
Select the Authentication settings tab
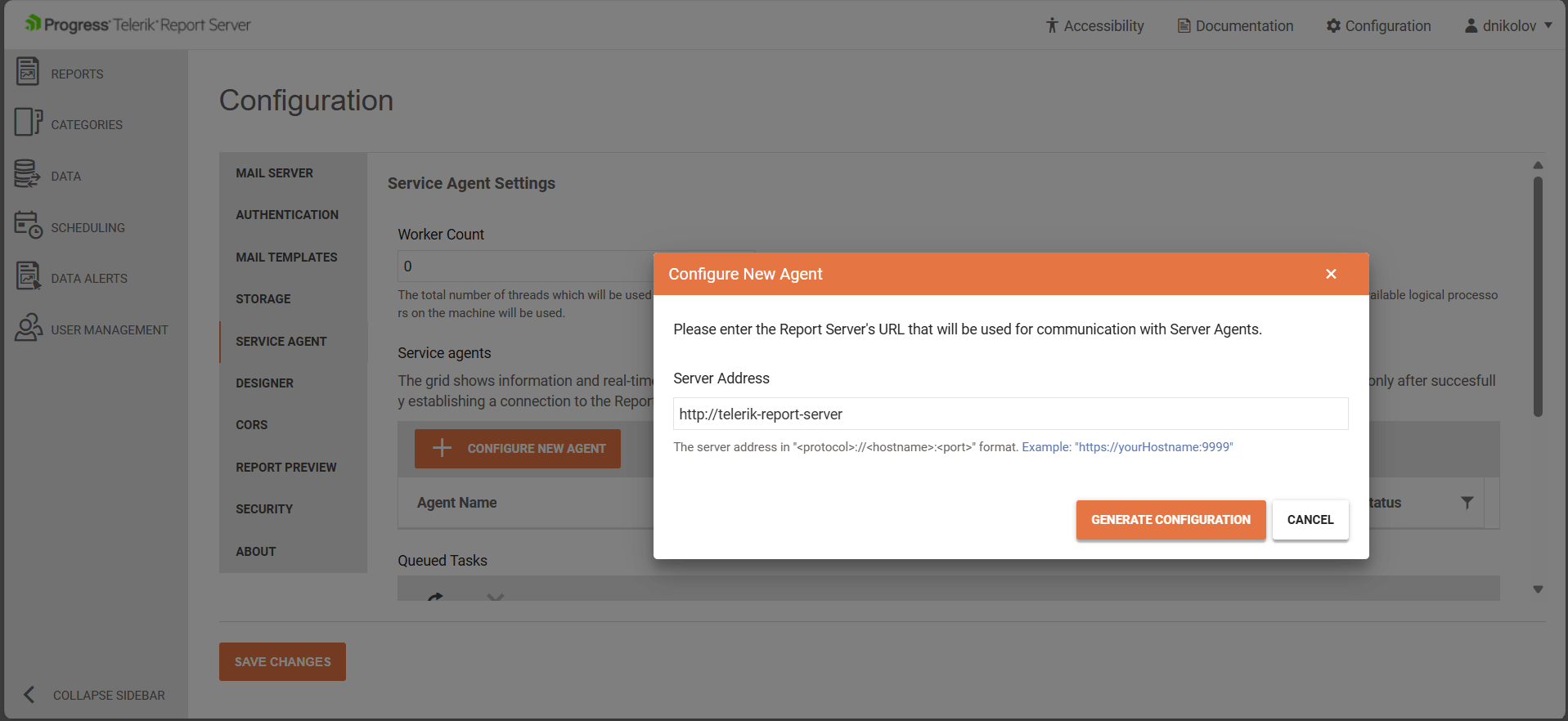click(293, 215)
